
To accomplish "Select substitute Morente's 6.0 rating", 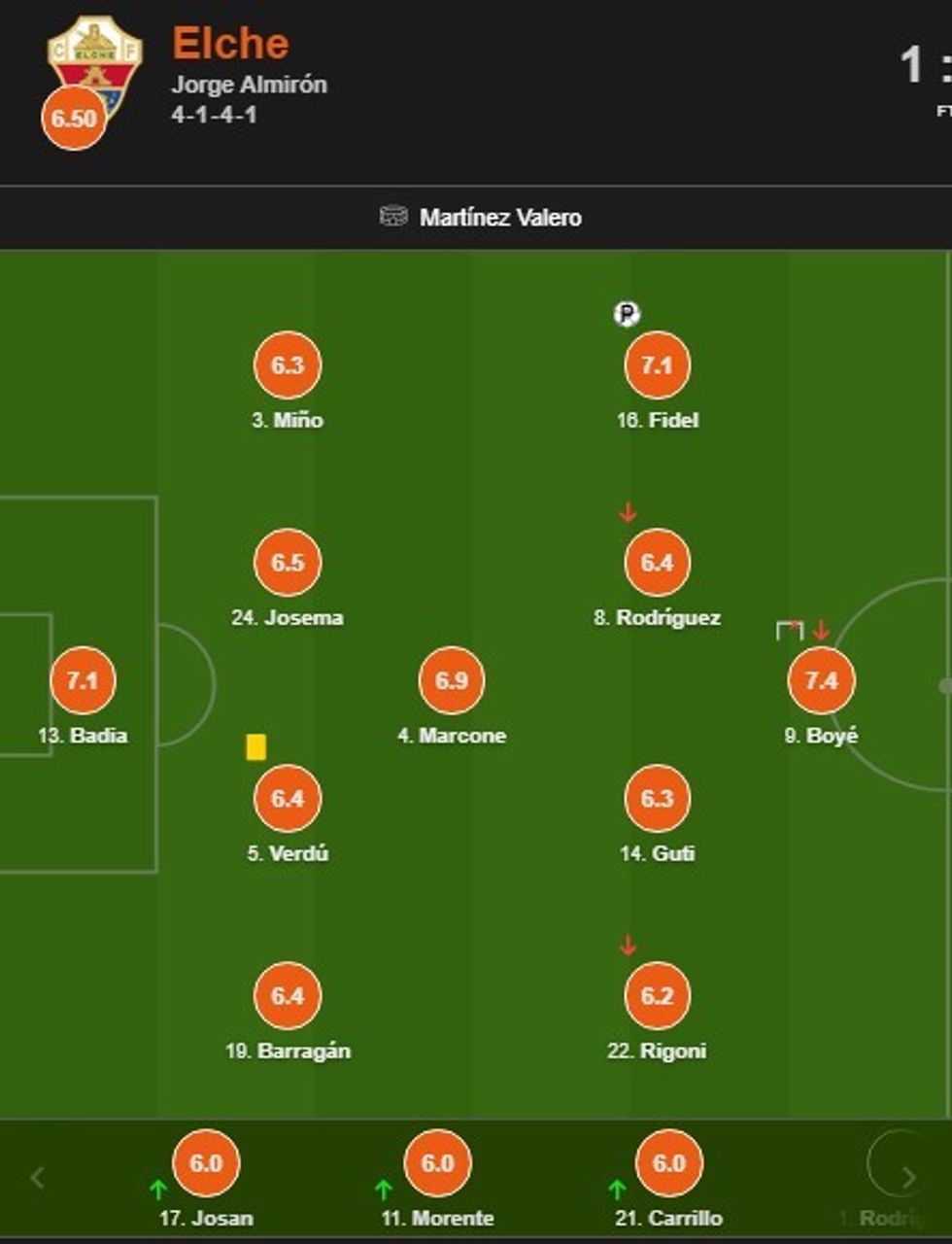I will click(437, 1163).
